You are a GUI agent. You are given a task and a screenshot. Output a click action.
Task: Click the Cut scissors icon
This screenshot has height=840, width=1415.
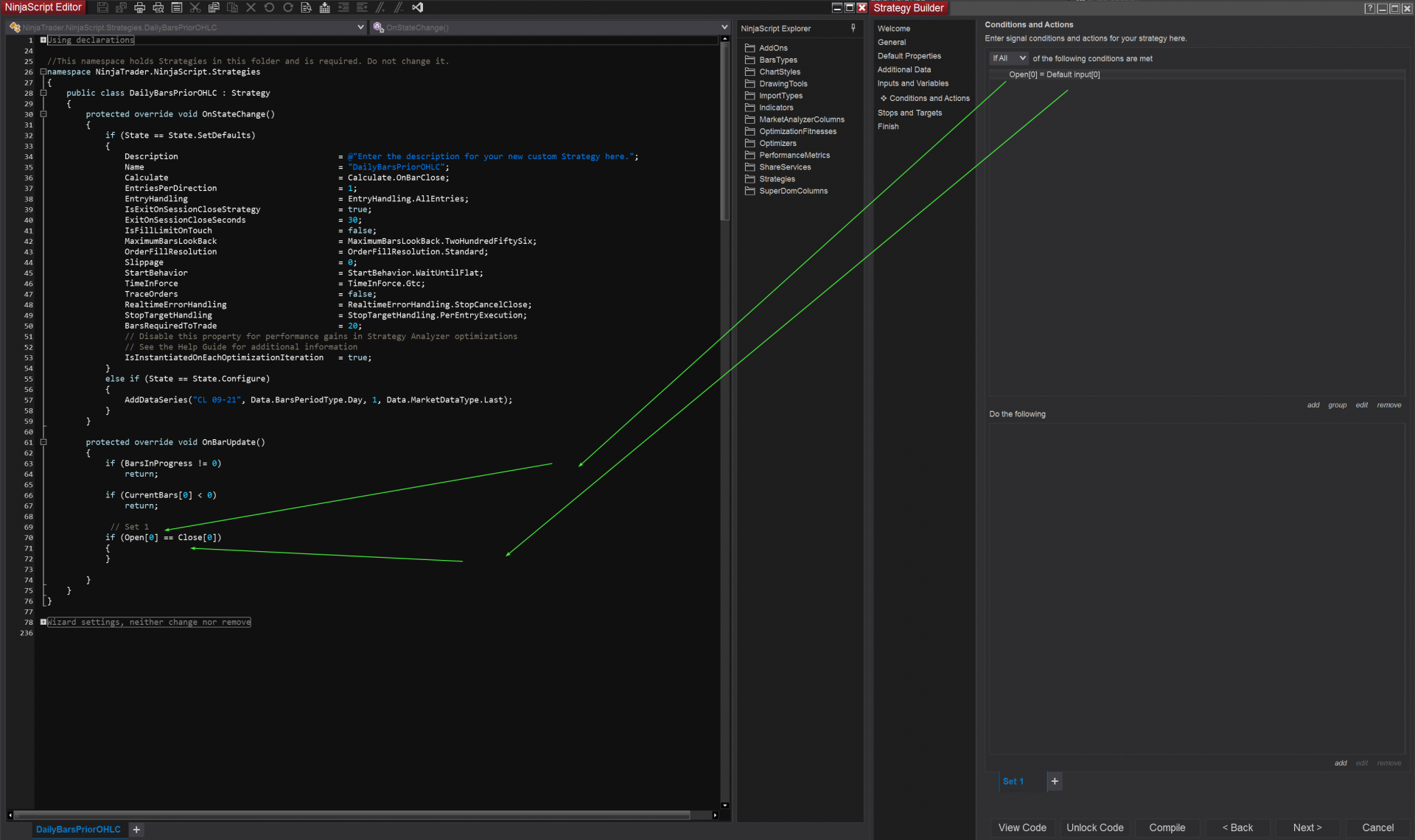[x=195, y=7]
